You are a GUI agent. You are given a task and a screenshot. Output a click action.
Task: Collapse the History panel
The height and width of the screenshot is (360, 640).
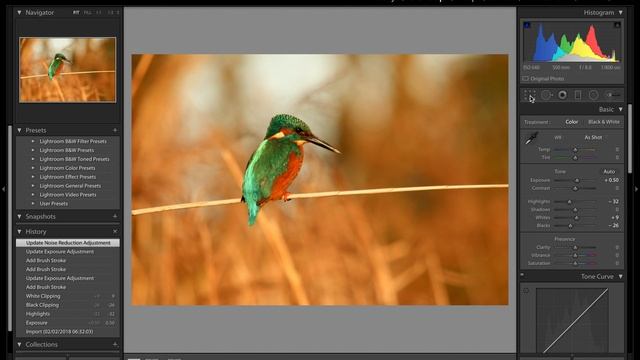click(19, 231)
